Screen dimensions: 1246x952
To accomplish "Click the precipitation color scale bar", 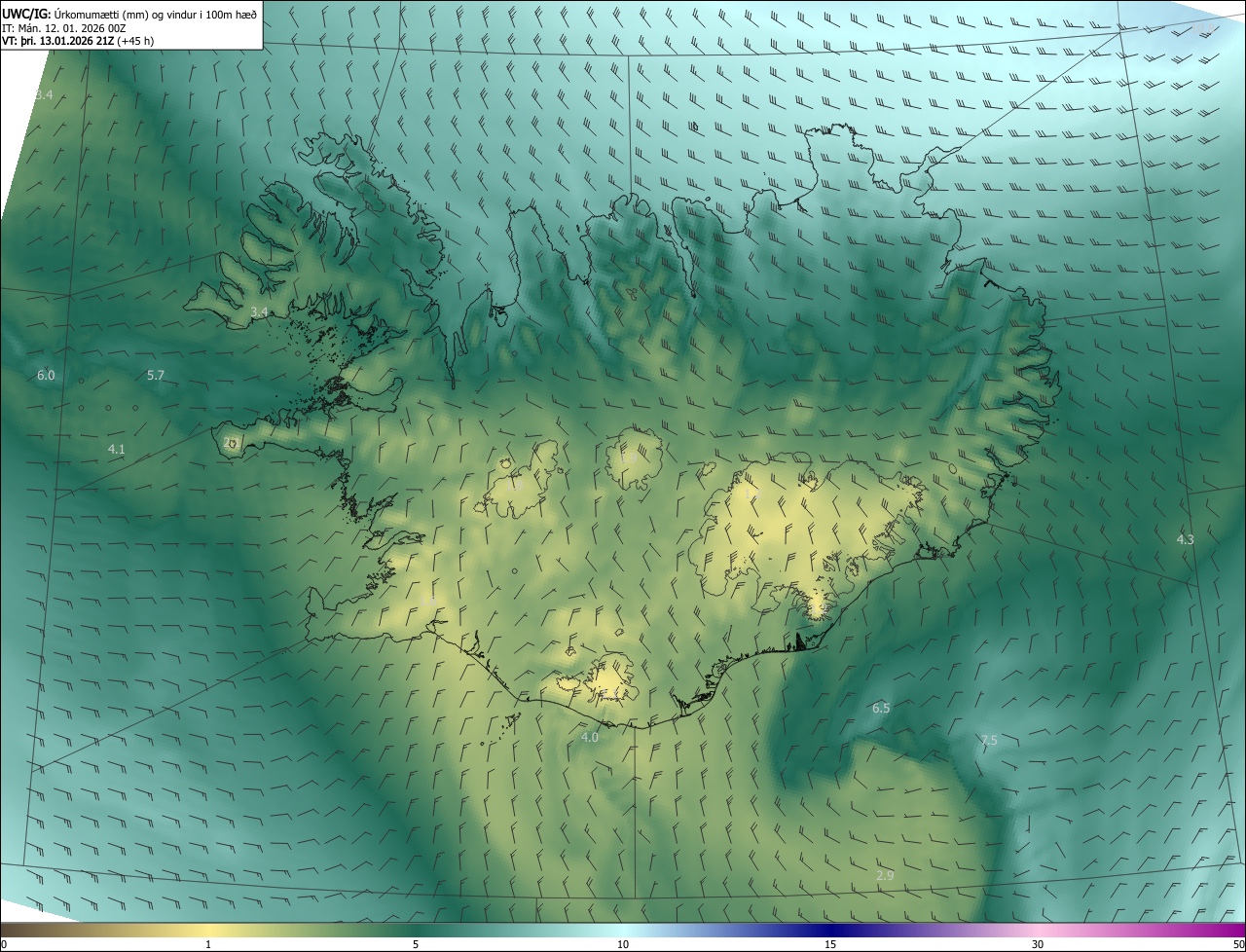I will pos(623,930).
